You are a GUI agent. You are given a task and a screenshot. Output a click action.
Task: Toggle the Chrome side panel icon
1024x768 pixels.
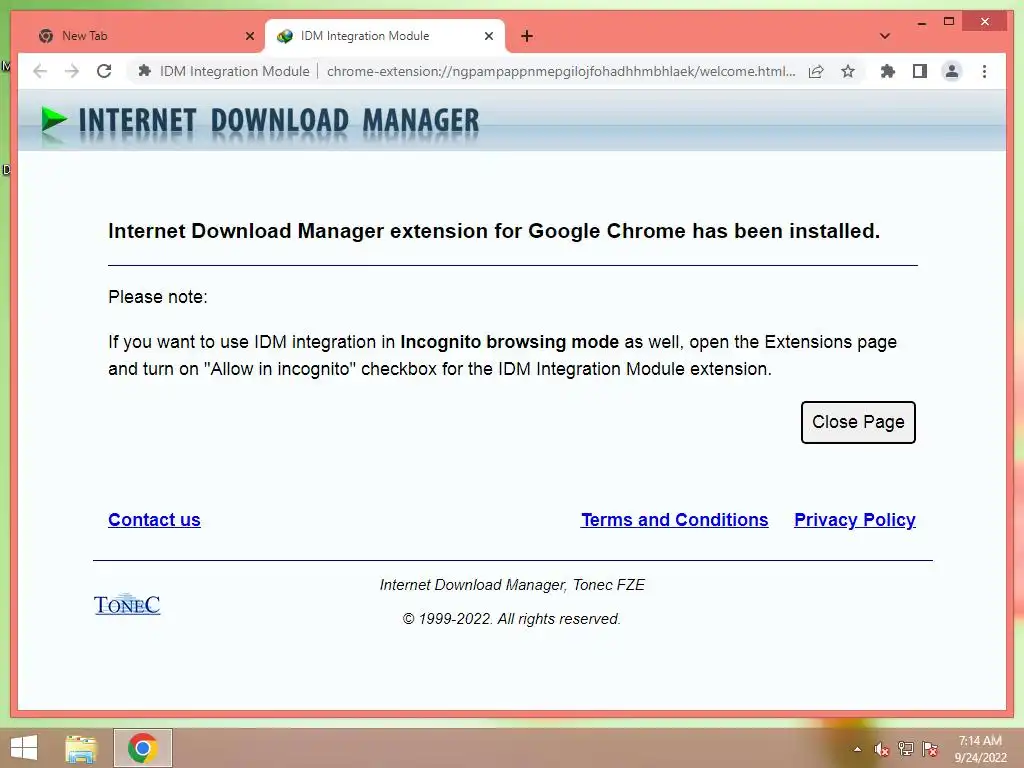(x=920, y=71)
